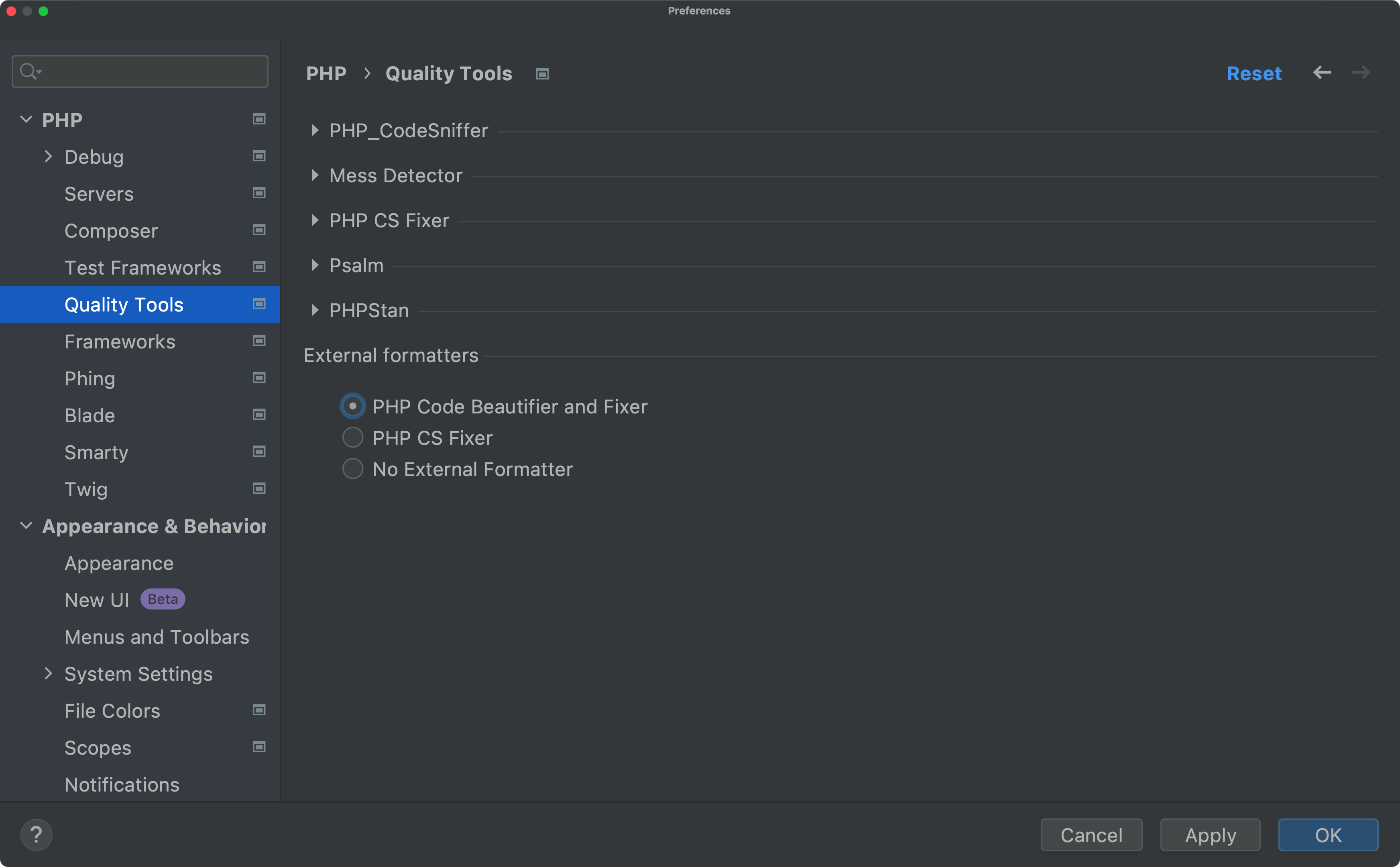Expand the Debug settings tree item
1400x867 pixels.
pyautogui.click(x=49, y=156)
